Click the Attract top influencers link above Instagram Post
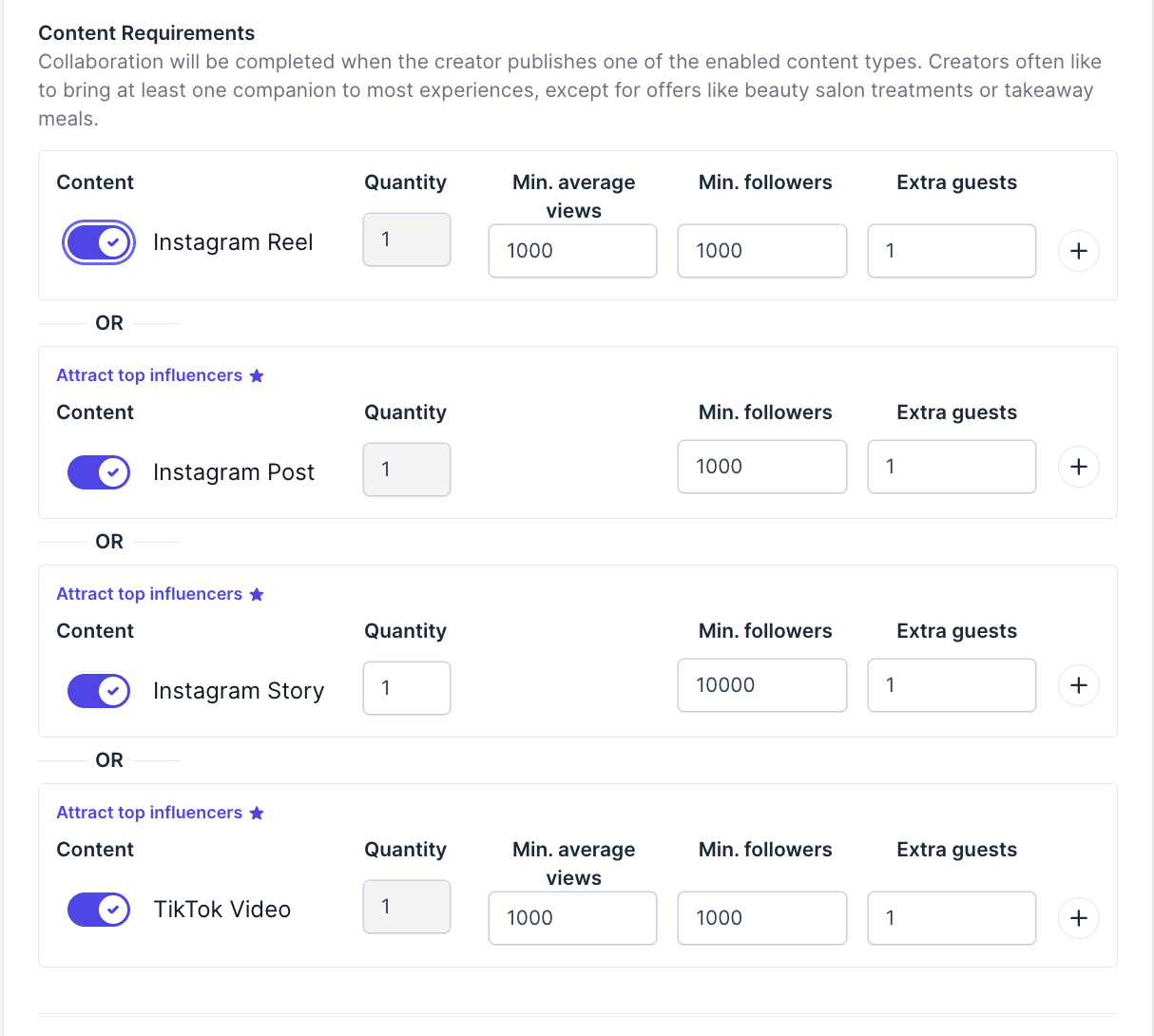1154x1036 pixels. (149, 375)
